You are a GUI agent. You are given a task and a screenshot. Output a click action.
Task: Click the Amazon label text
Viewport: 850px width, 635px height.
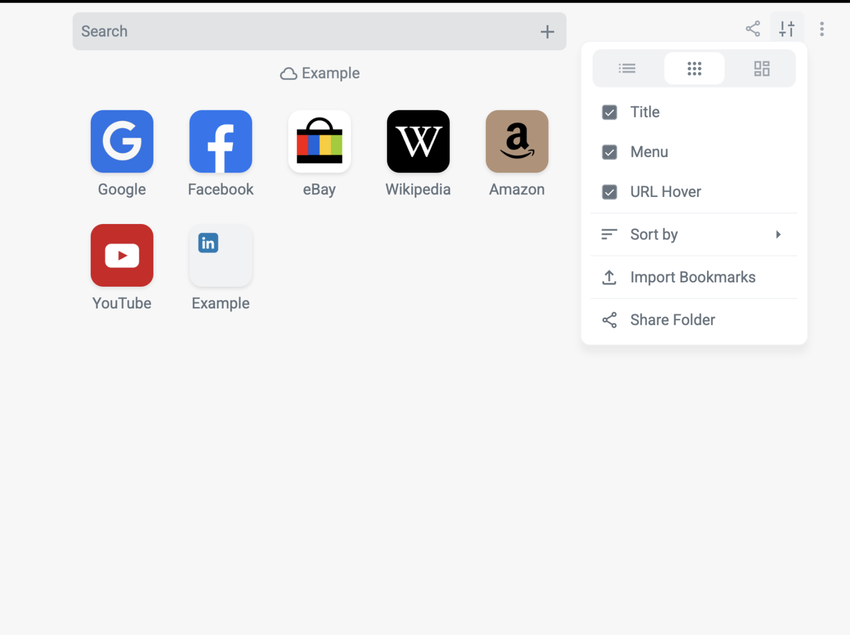point(517,189)
